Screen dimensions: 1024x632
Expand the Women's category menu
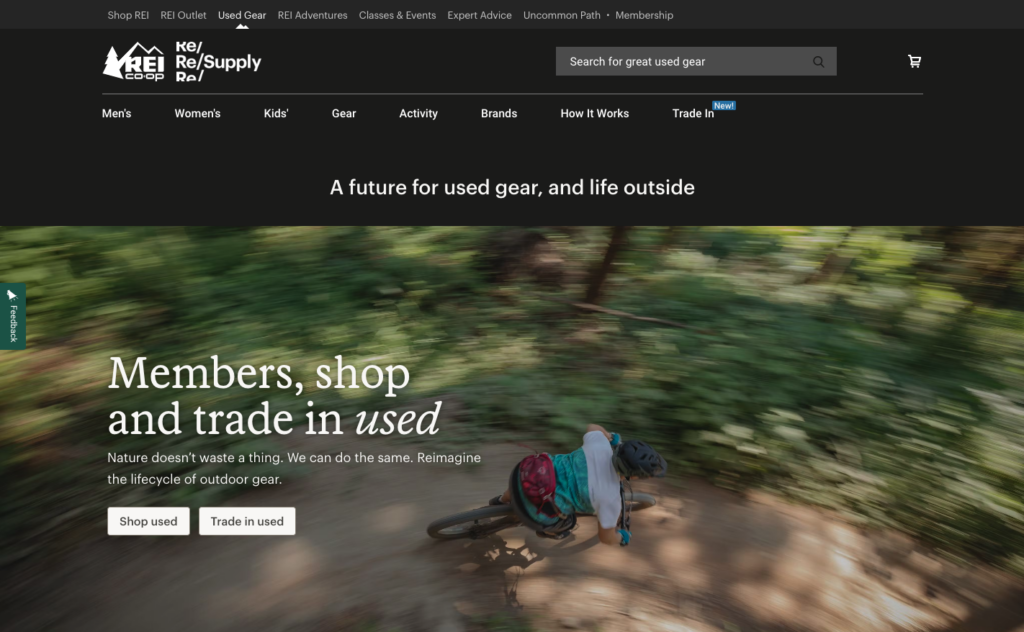197,114
